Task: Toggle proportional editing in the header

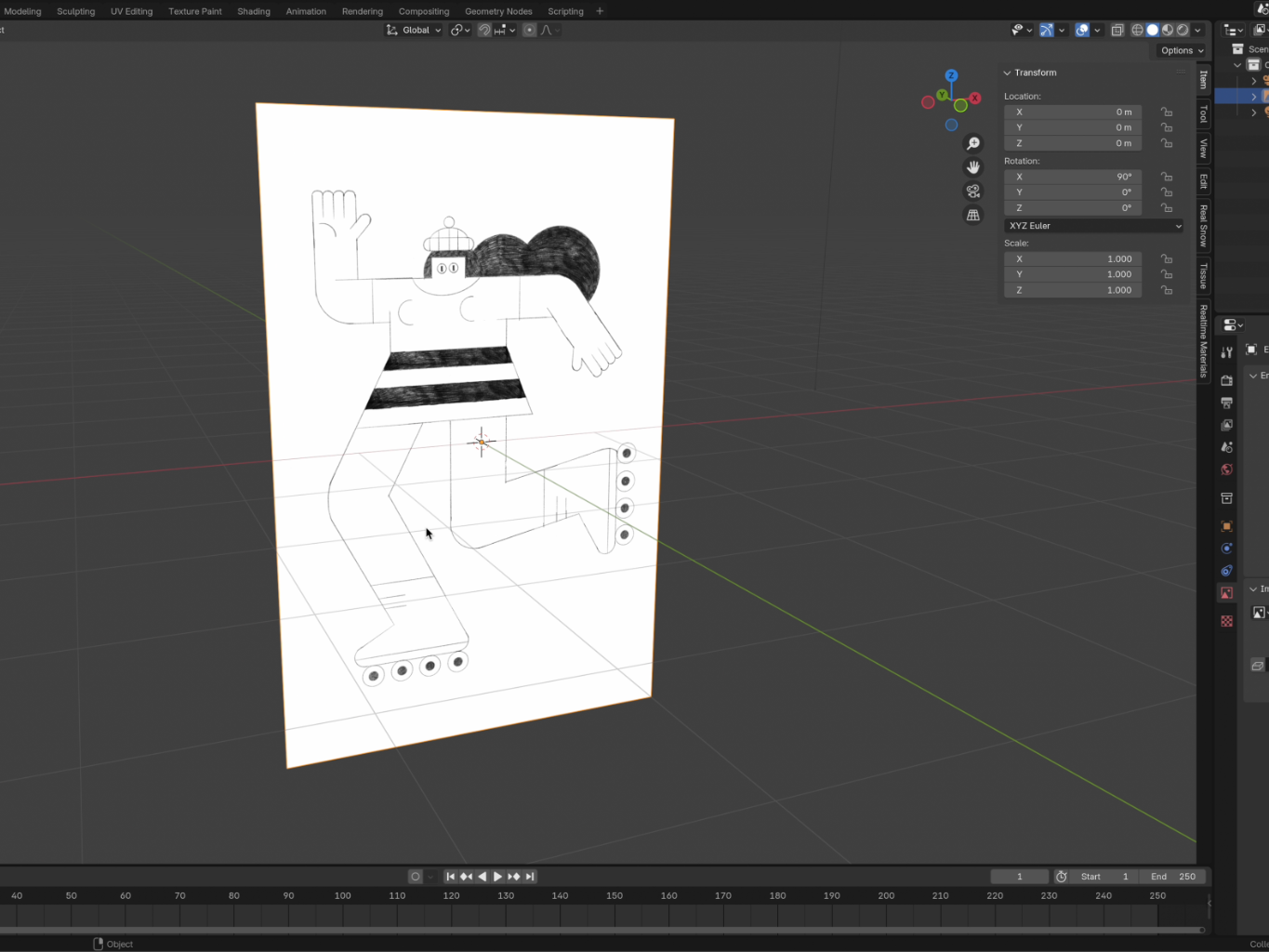Action: pos(529,30)
